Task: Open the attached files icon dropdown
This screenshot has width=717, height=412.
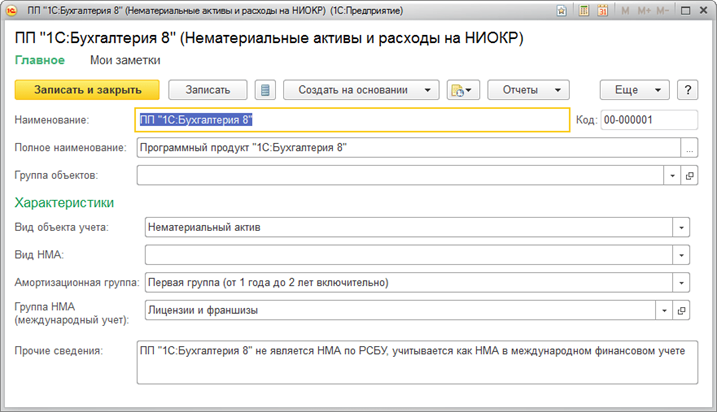Action: coord(466,90)
